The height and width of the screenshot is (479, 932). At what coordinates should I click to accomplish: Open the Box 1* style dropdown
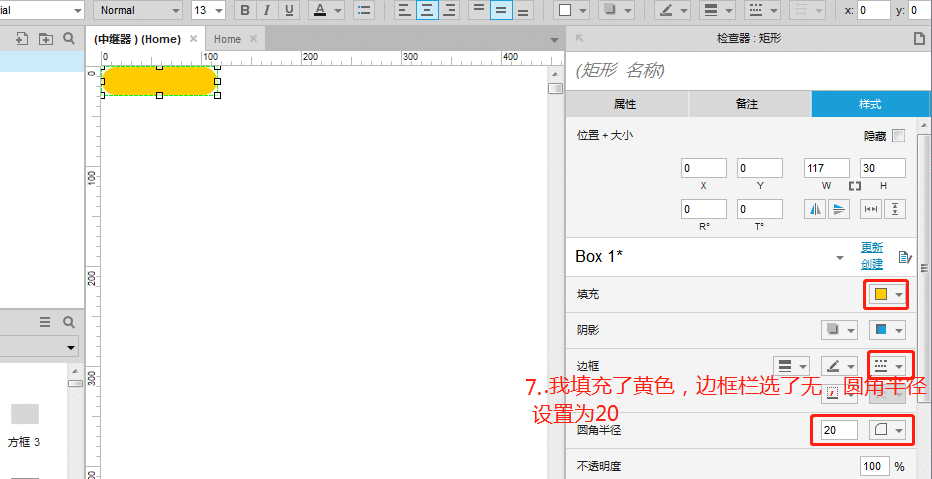coord(840,258)
